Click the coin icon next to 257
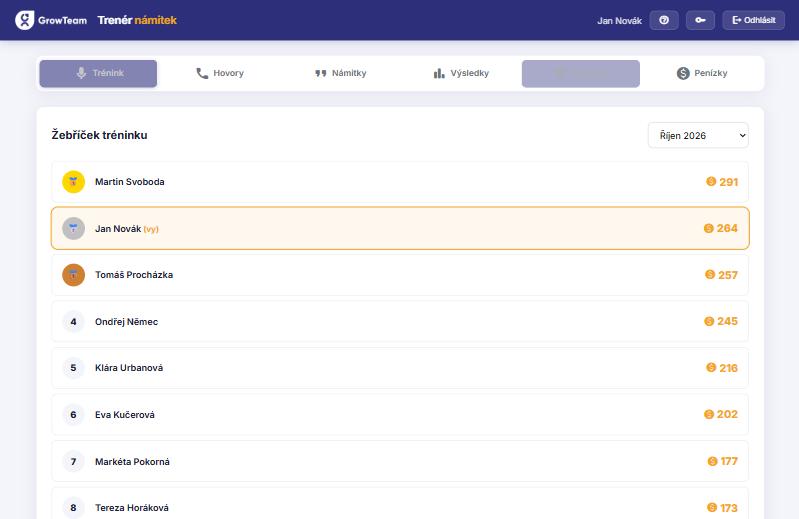This screenshot has width=799, height=519. [710, 275]
